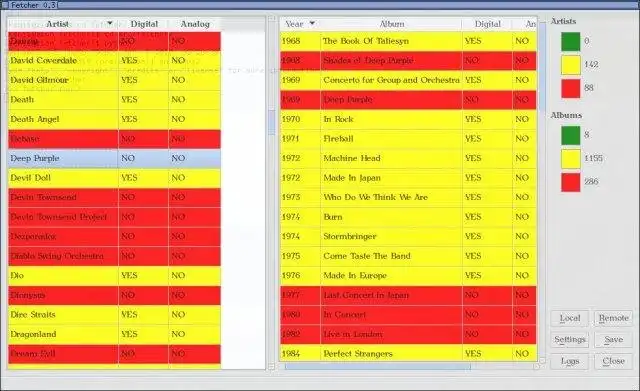Click the artist list vertical scrollbar handle
The image size is (640, 391).
(x=272, y=122)
